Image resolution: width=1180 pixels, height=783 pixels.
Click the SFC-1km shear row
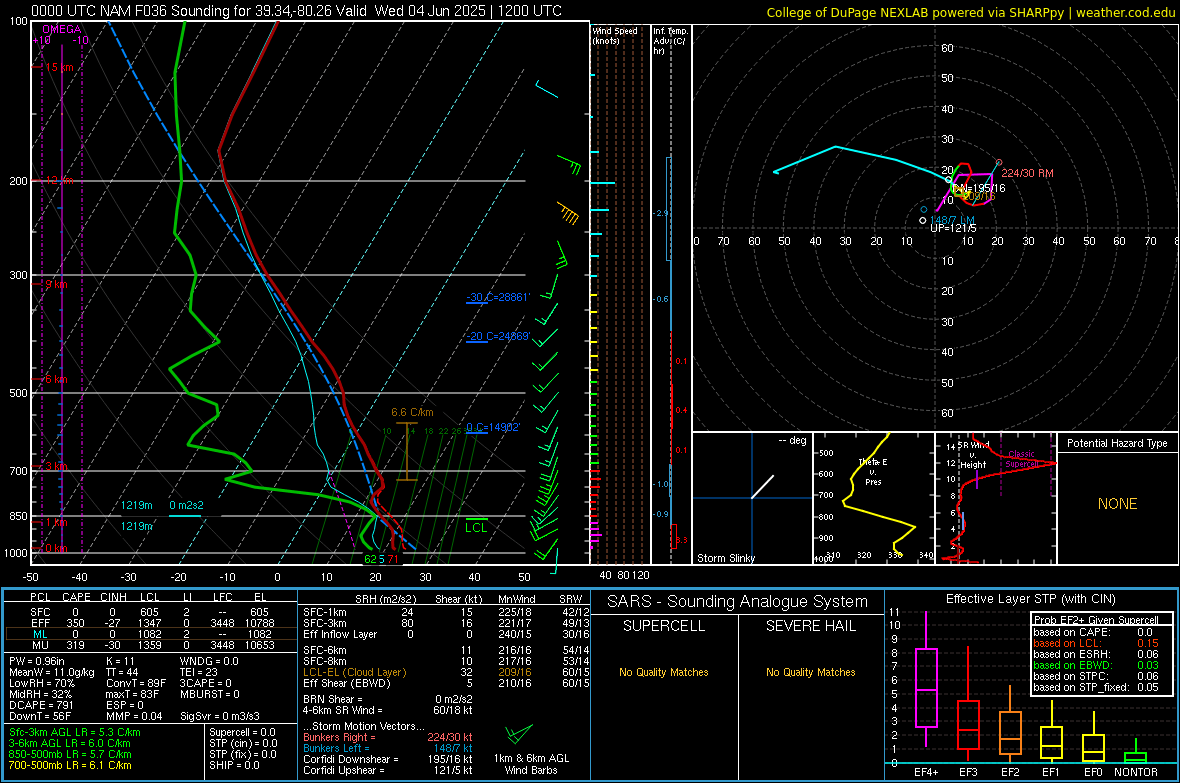coord(446,613)
